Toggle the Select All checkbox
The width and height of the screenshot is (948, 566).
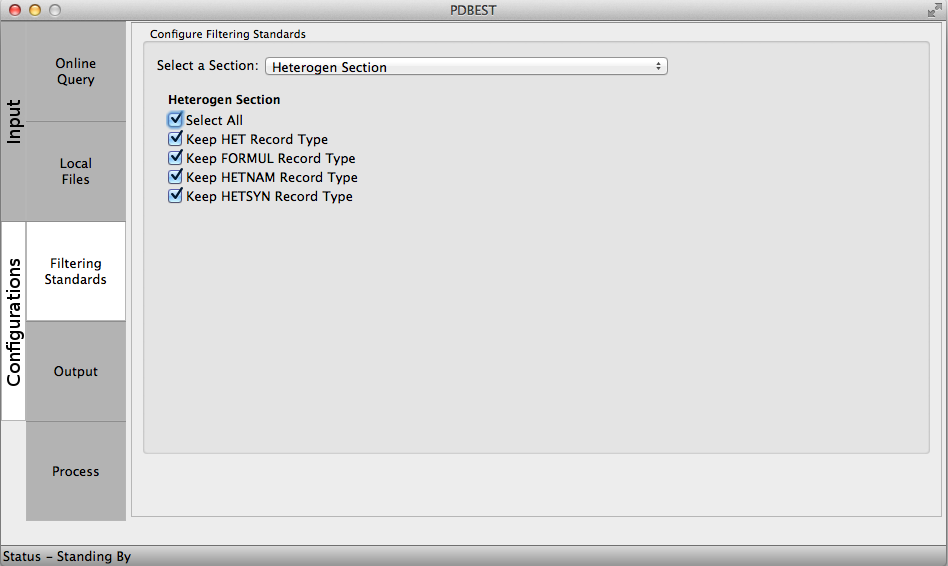tap(176, 120)
